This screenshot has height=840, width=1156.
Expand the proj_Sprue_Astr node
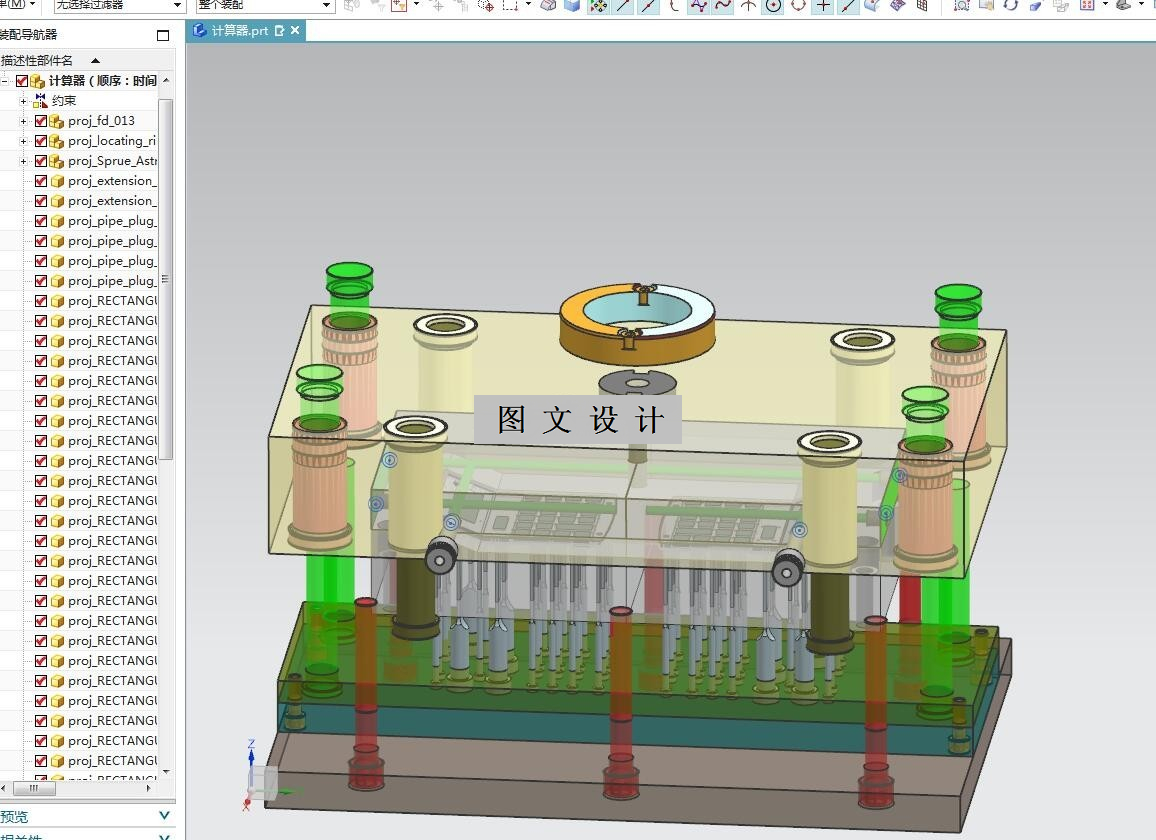pos(24,161)
